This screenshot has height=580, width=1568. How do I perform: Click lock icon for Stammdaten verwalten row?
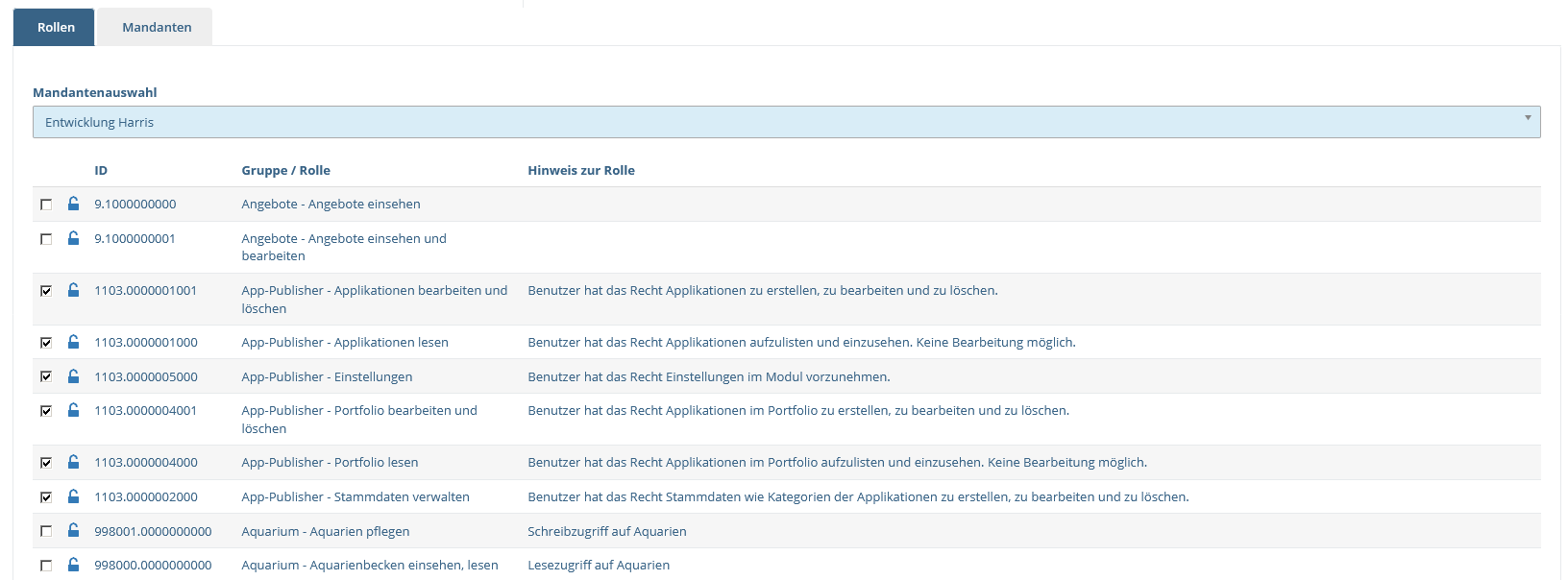[73, 496]
